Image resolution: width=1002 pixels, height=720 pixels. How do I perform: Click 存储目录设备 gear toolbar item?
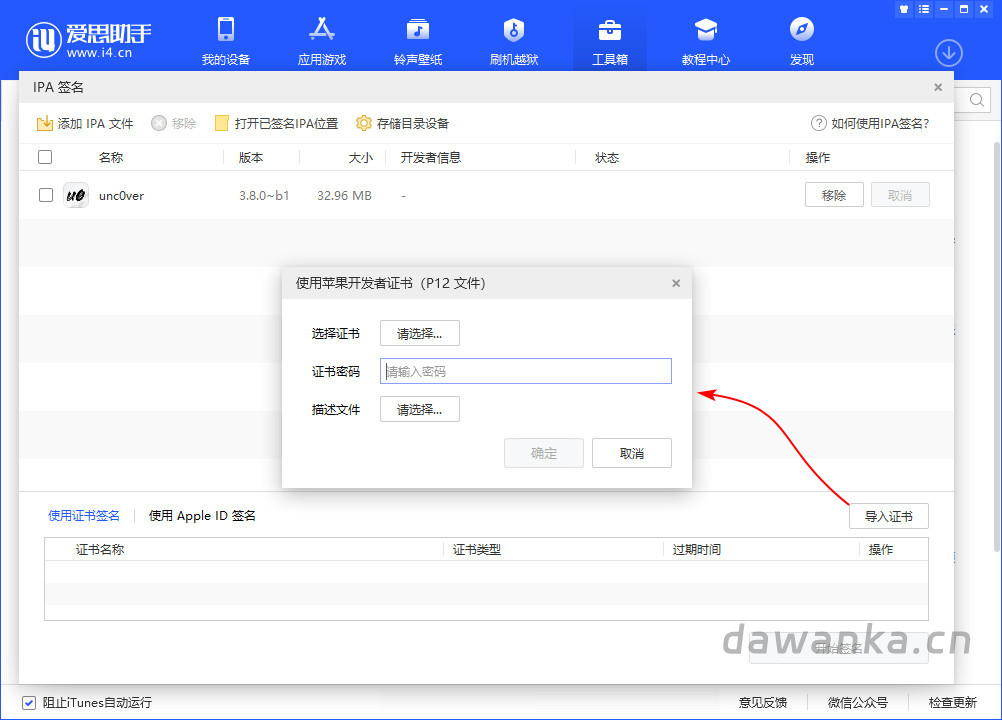click(403, 123)
